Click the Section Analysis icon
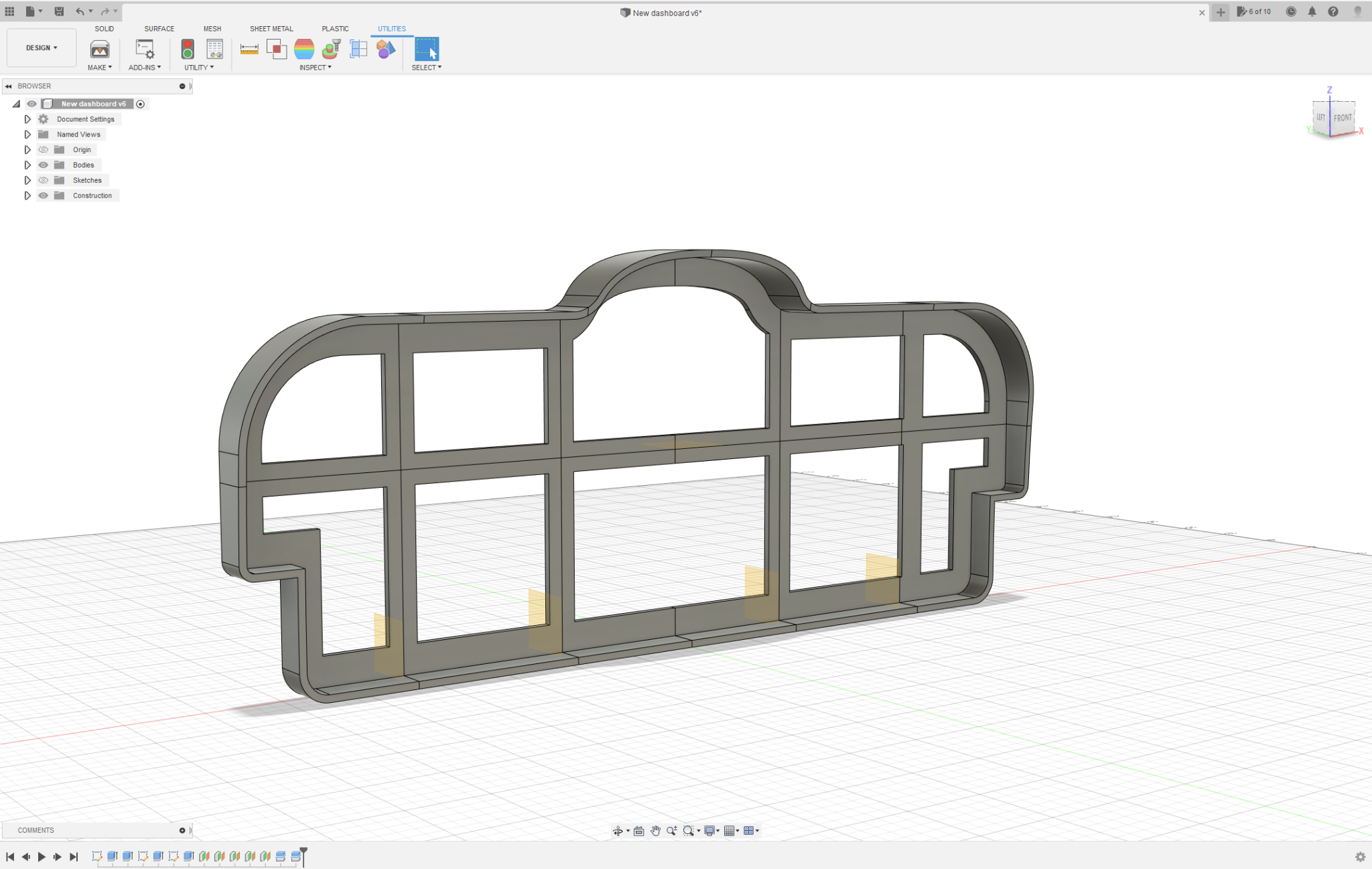Viewport: 1372px width, 869px height. 358,49
